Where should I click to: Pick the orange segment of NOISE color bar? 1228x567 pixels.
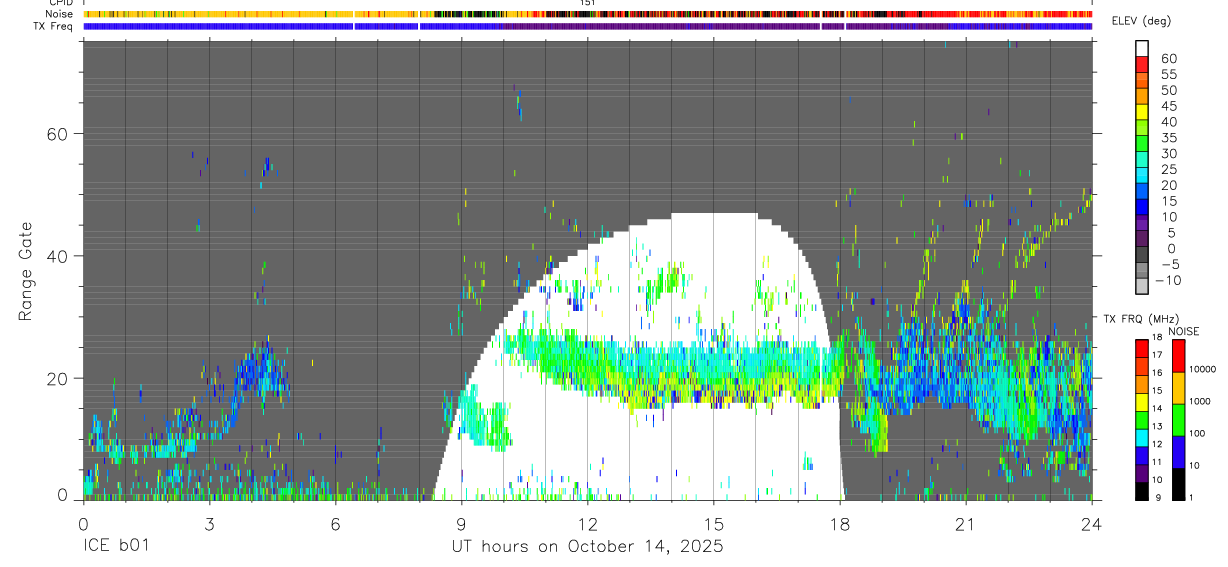pos(1178,387)
